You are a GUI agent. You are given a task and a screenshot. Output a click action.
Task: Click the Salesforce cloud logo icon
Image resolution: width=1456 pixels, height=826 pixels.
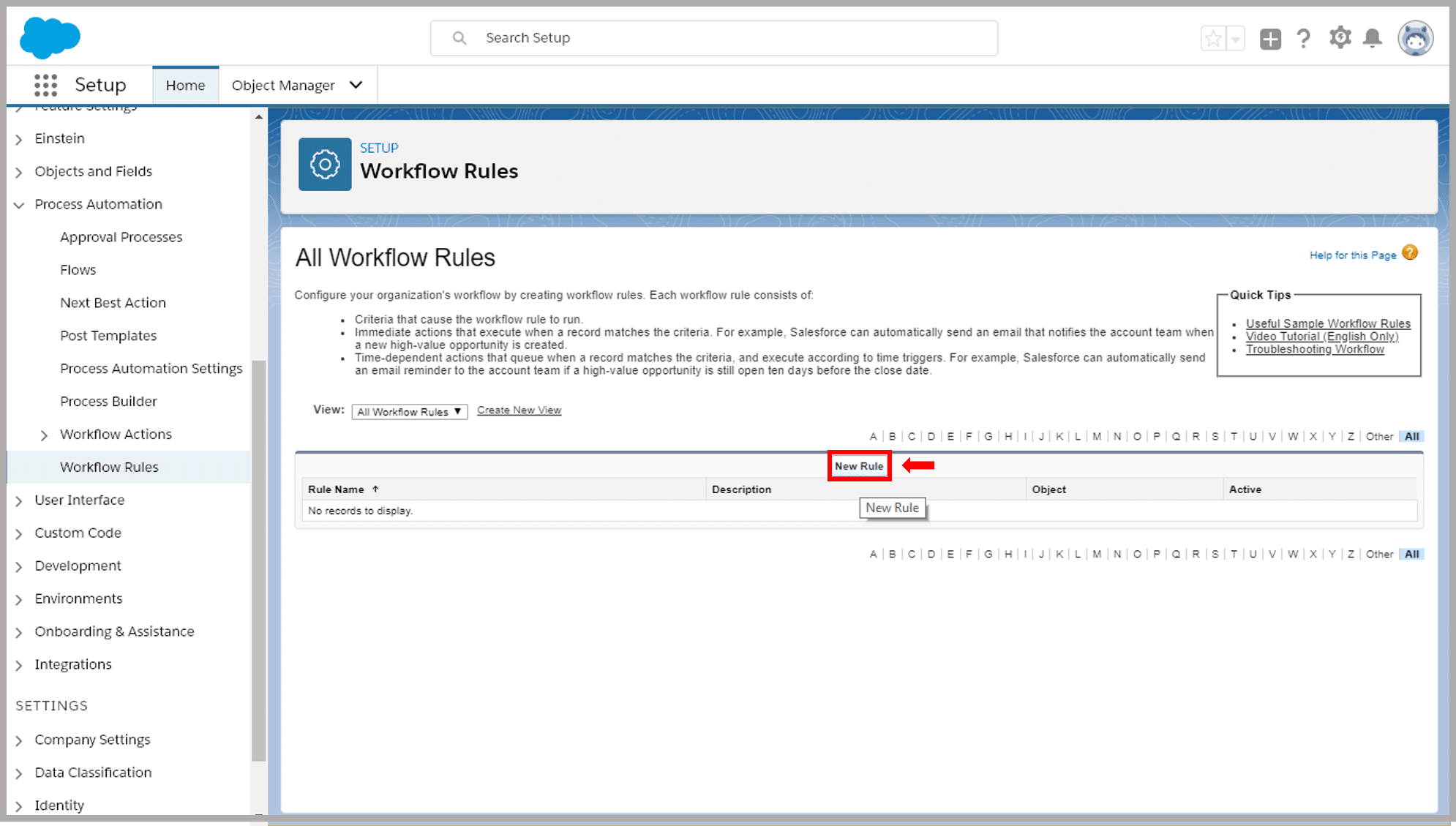pyautogui.click(x=50, y=37)
